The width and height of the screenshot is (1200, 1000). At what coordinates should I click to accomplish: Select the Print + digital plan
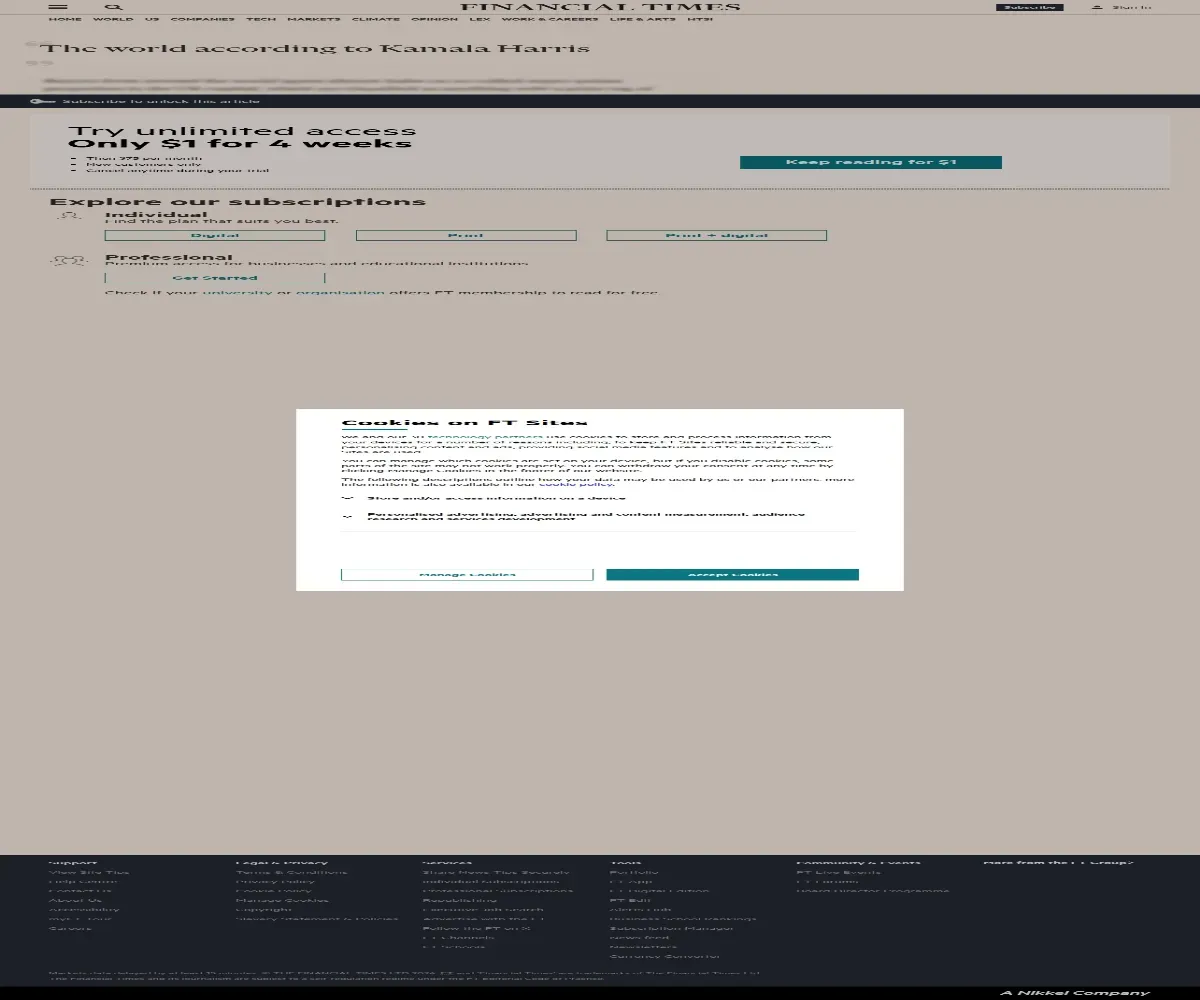(x=716, y=236)
